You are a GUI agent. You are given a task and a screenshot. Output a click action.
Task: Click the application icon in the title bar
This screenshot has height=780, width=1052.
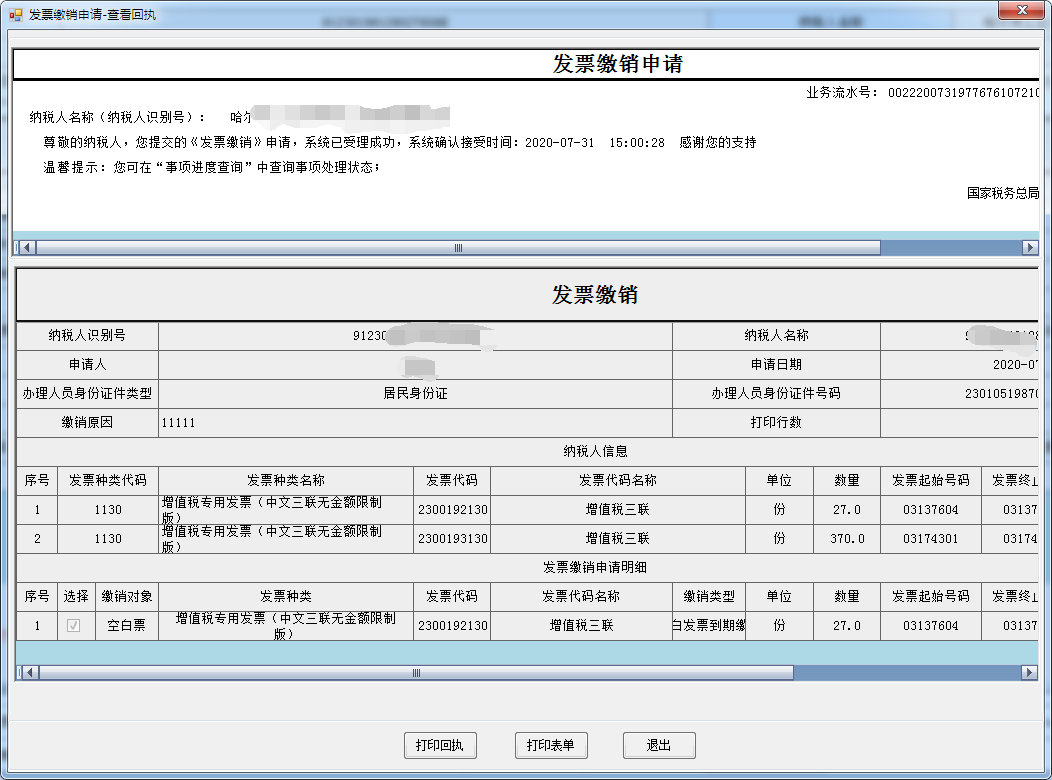coord(15,15)
